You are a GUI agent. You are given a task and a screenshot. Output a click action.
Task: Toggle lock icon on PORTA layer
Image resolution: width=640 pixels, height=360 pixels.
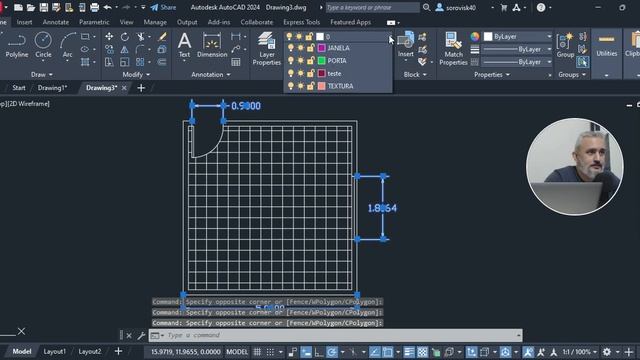point(311,60)
